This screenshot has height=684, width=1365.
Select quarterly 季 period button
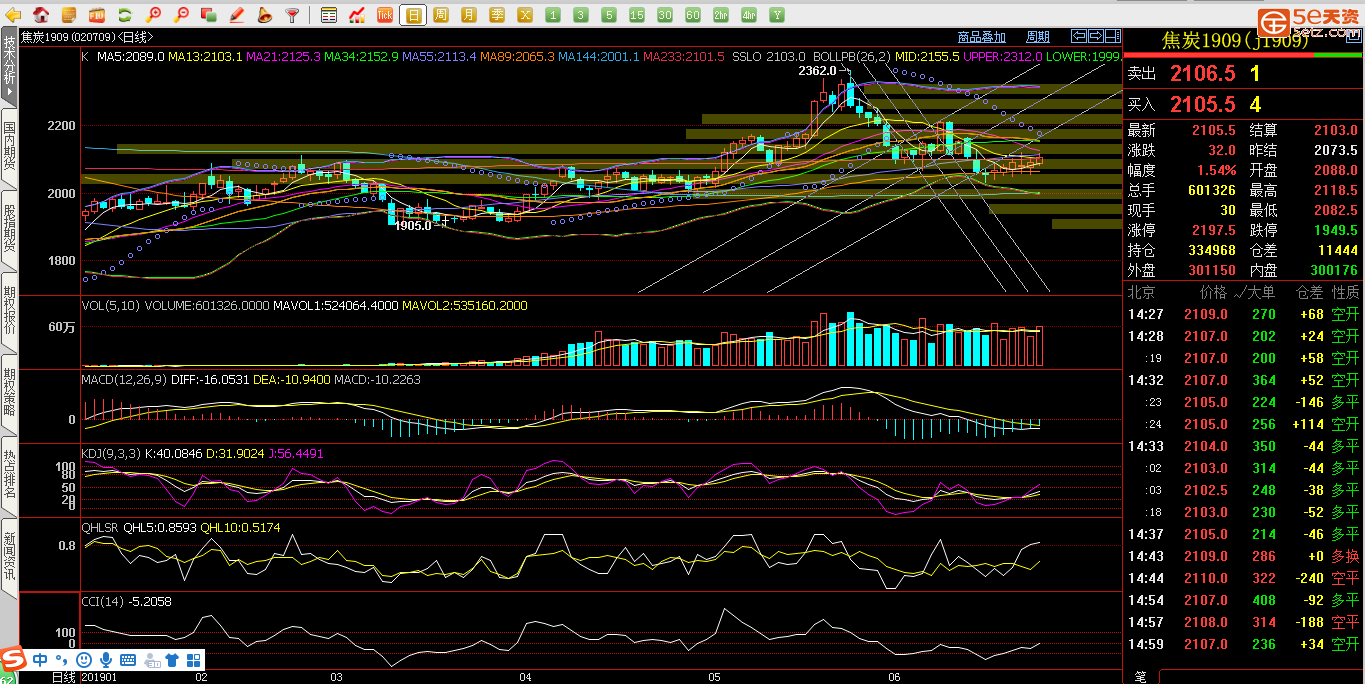(497, 15)
